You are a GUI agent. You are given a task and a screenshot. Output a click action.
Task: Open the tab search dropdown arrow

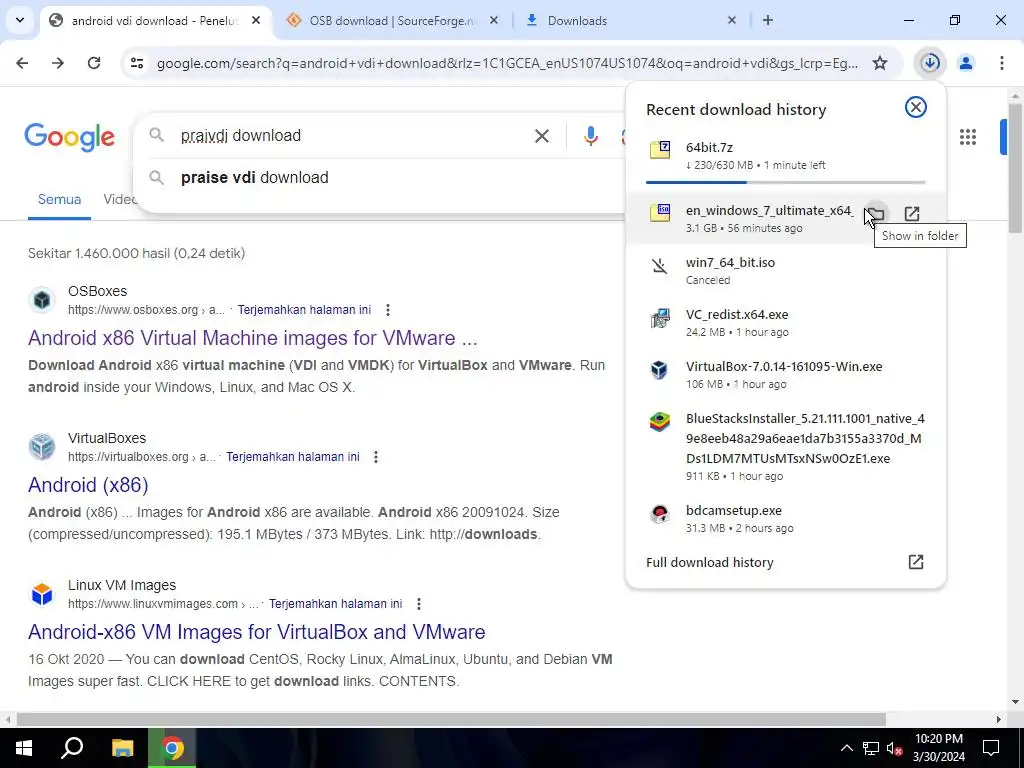[x=20, y=20]
